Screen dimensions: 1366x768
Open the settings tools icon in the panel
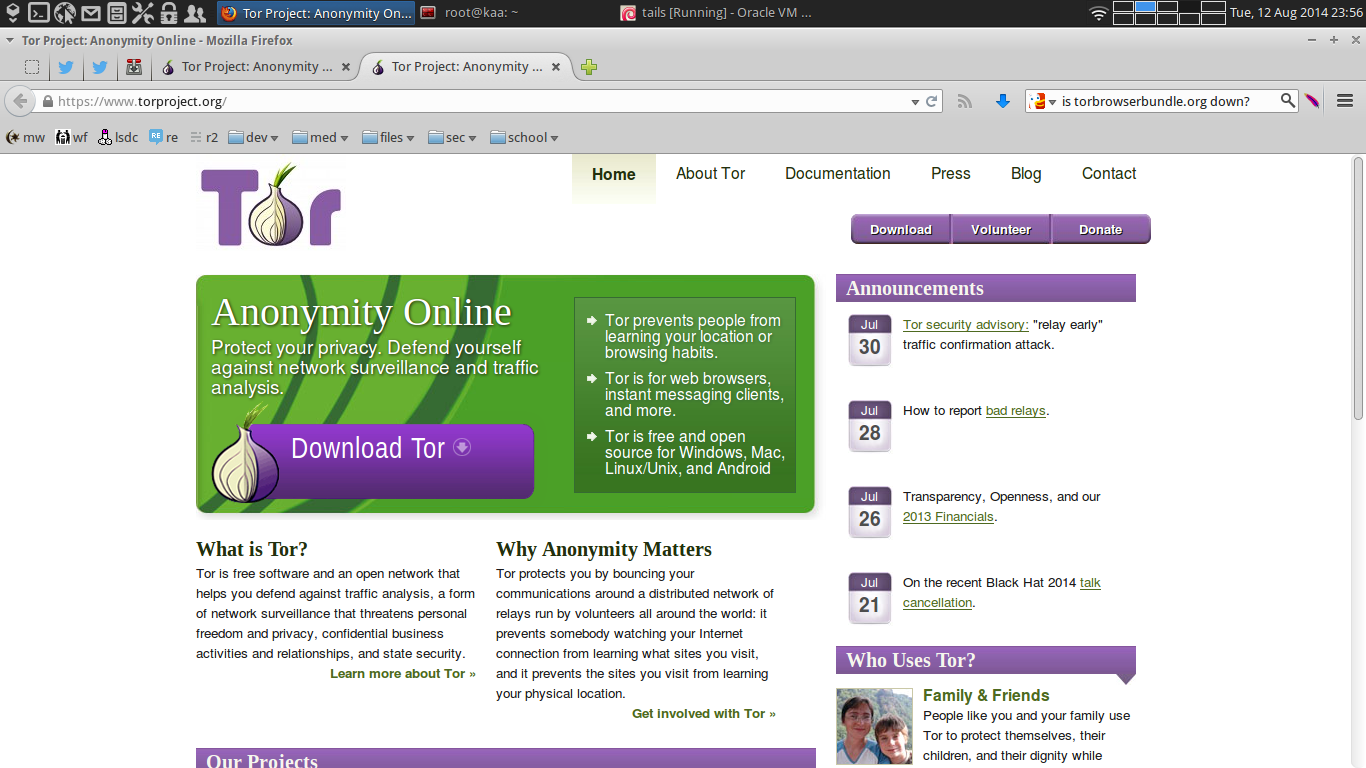click(143, 13)
